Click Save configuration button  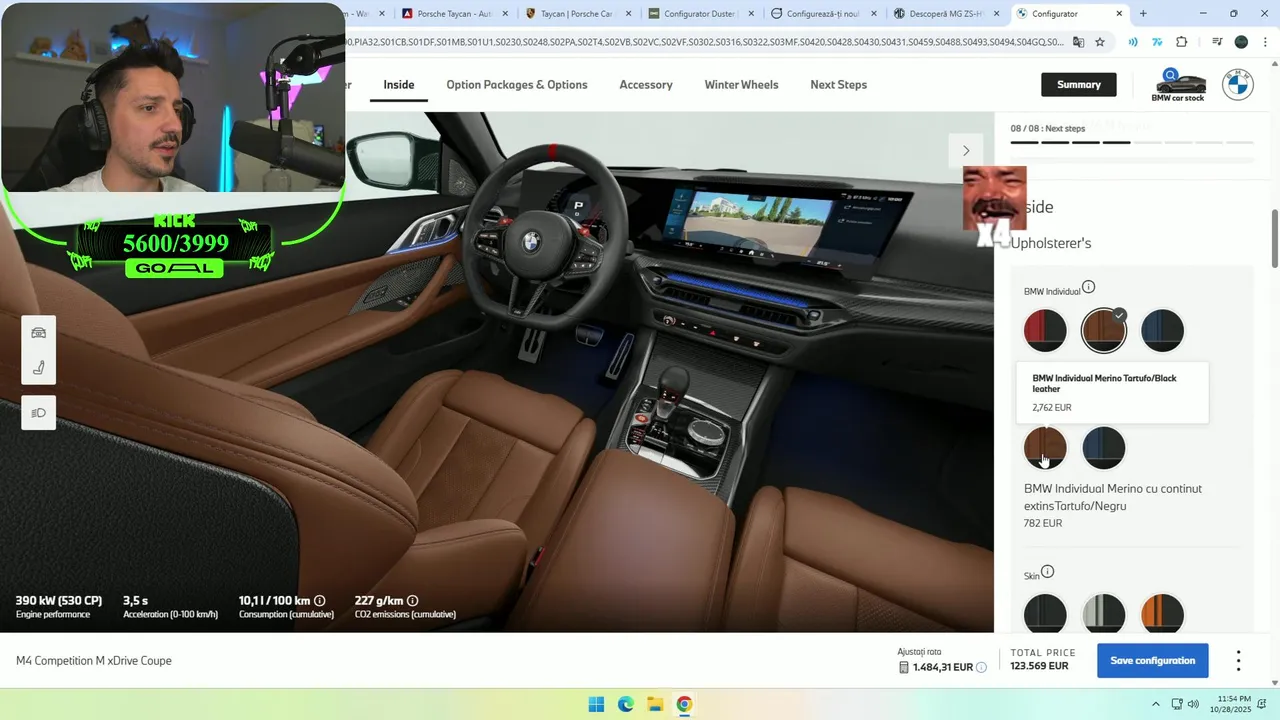1153,661
